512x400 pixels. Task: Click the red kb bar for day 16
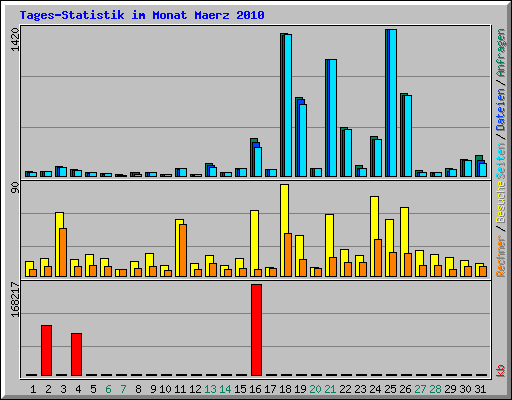tap(256, 330)
